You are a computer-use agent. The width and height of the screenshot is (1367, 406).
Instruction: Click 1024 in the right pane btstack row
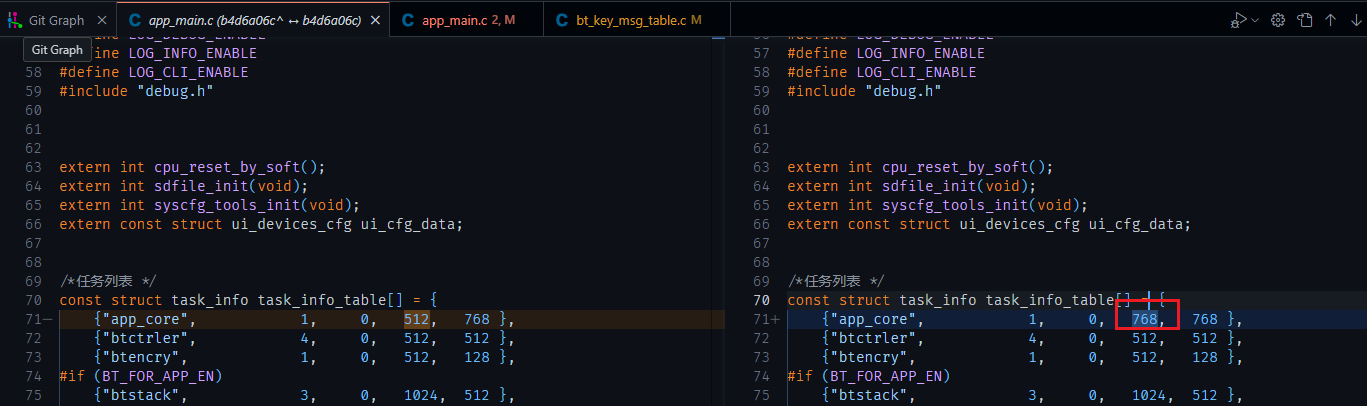[1149, 396]
